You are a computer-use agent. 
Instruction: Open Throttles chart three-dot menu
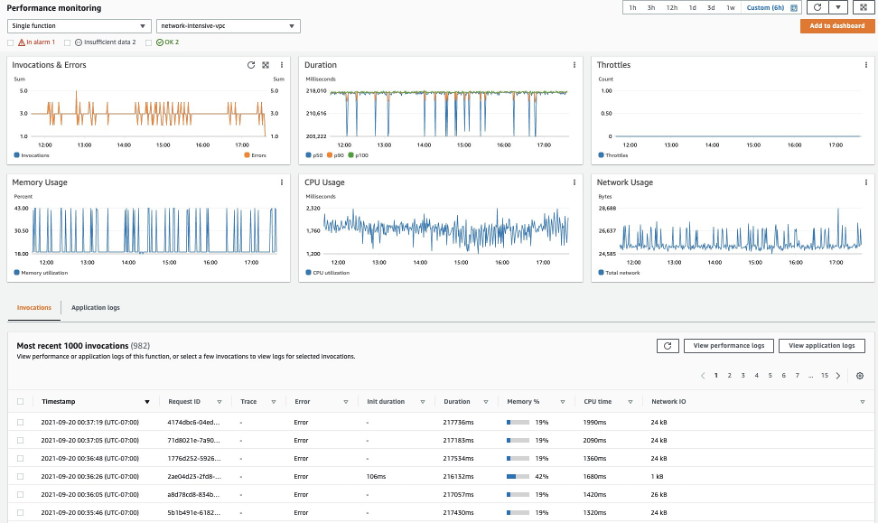tap(866, 65)
